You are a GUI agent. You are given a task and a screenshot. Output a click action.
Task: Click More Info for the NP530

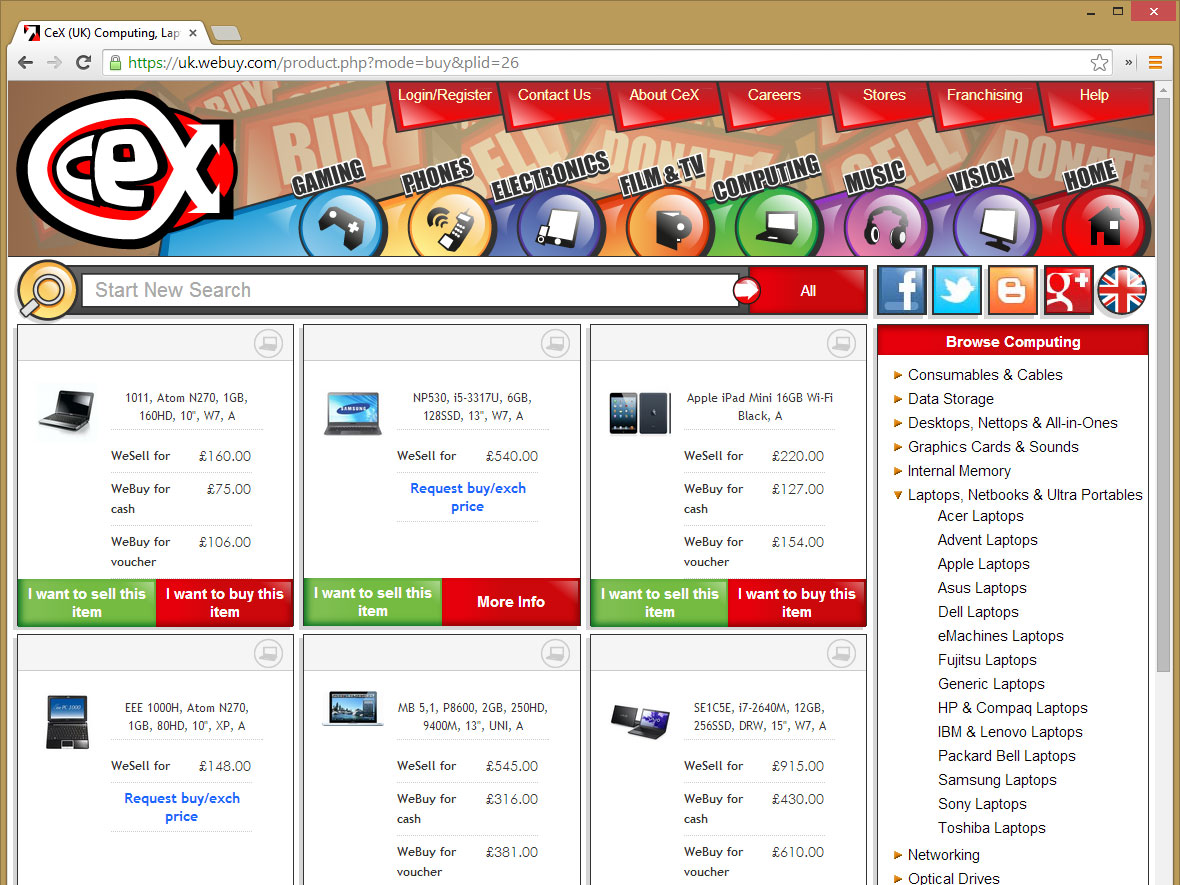tap(511, 602)
